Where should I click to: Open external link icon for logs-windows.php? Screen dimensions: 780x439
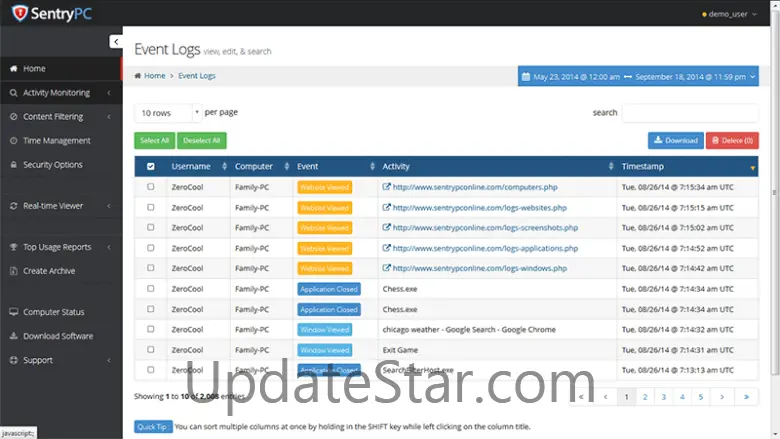click(x=387, y=268)
